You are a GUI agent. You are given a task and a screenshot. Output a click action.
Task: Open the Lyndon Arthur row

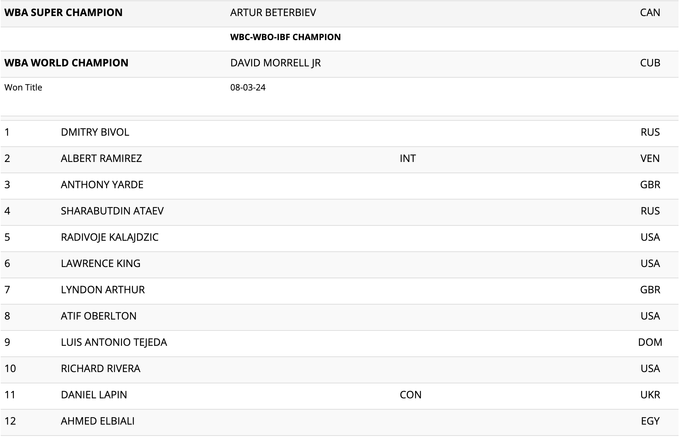pos(103,290)
